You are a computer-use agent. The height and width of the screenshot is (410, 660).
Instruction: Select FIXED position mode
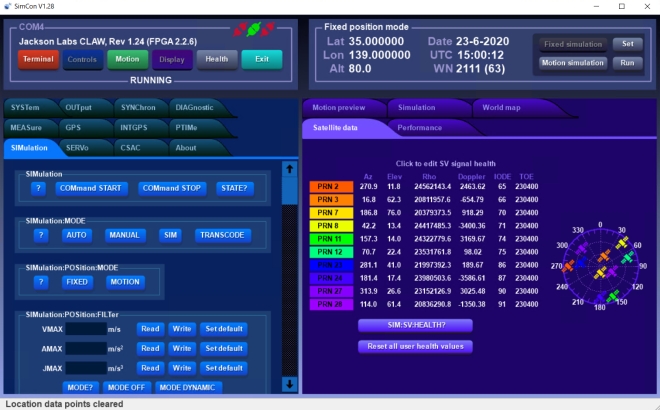click(x=77, y=282)
